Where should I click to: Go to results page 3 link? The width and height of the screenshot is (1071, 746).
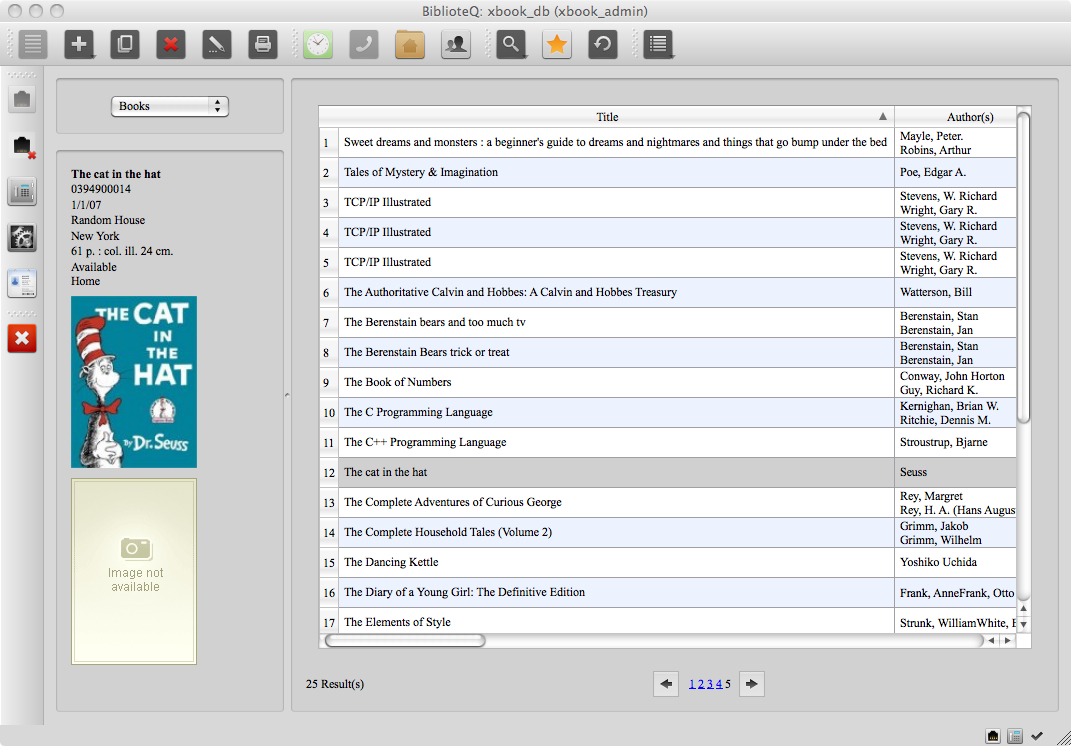[x=710, y=684]
